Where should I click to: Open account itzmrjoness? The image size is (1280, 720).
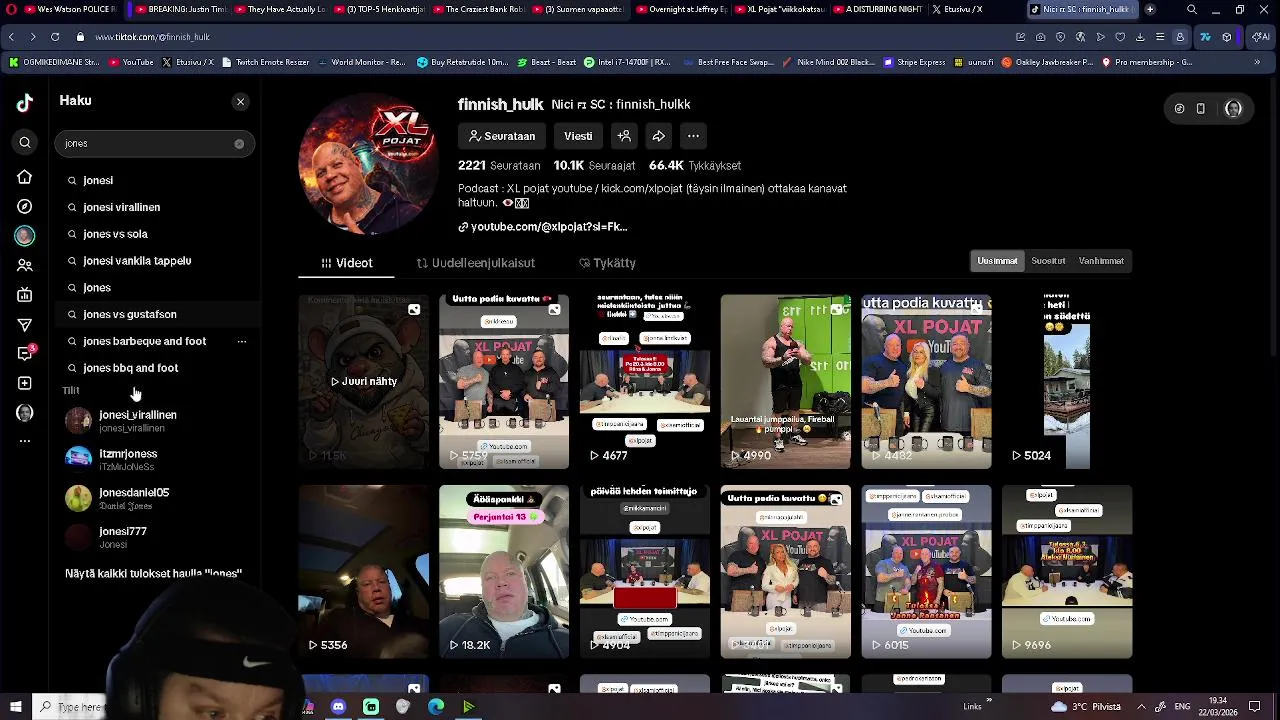(155, 459)
